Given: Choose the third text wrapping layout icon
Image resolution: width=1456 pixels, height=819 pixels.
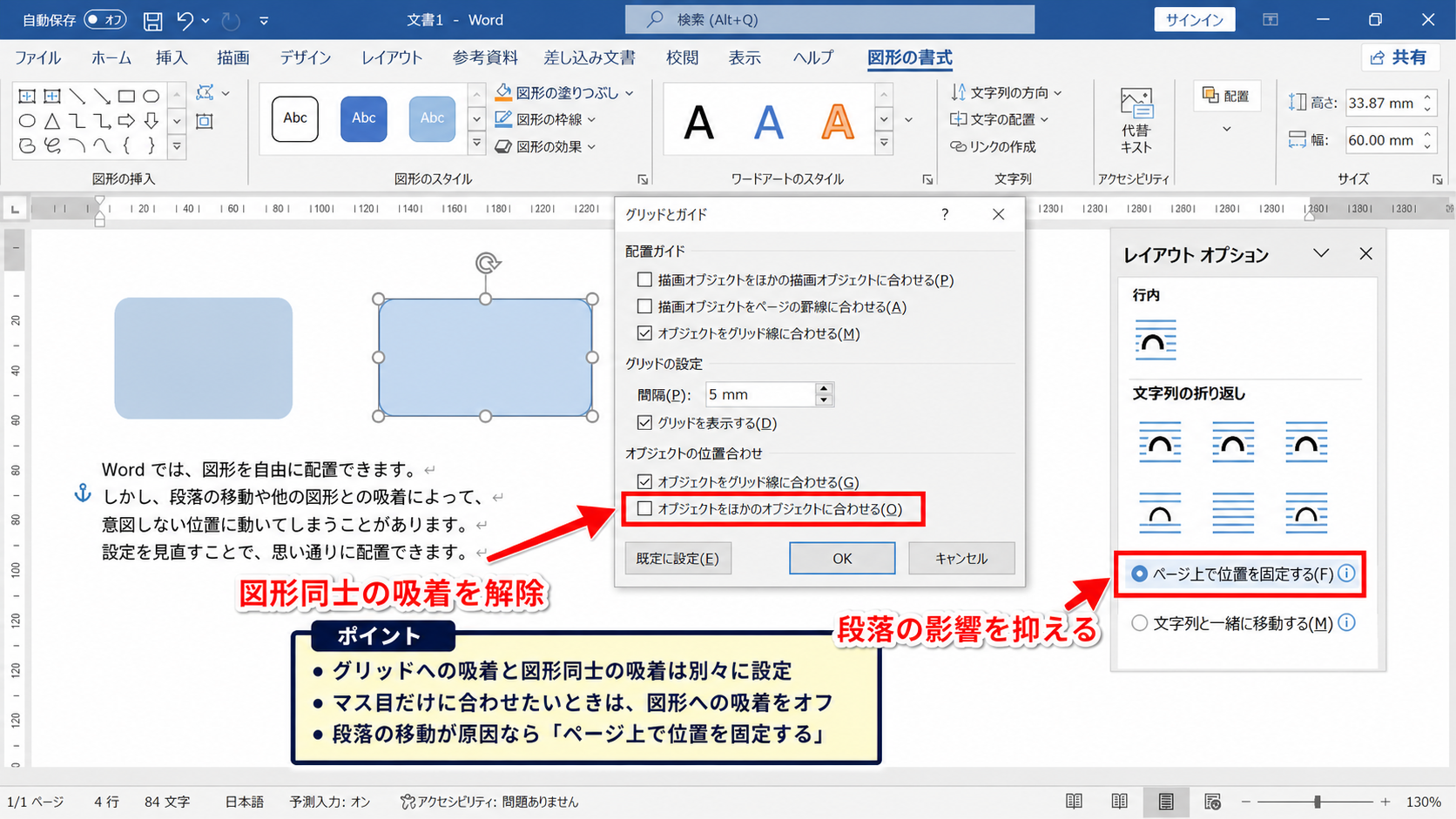Looking at the screenshot, I should point(1306,442).
